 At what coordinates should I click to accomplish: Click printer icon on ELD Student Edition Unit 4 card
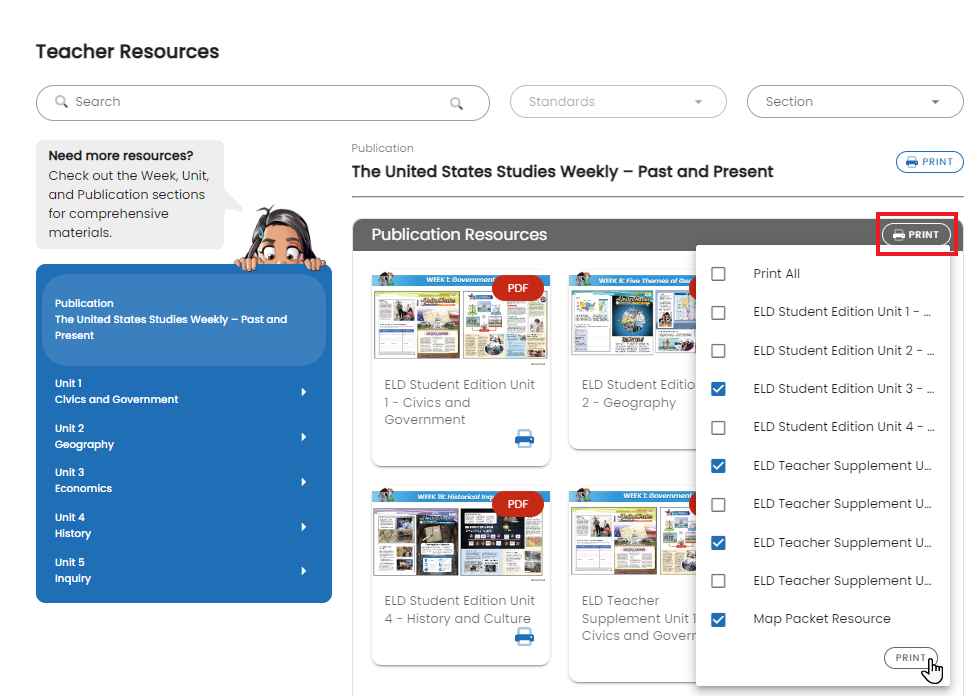(x=524, y=636)
